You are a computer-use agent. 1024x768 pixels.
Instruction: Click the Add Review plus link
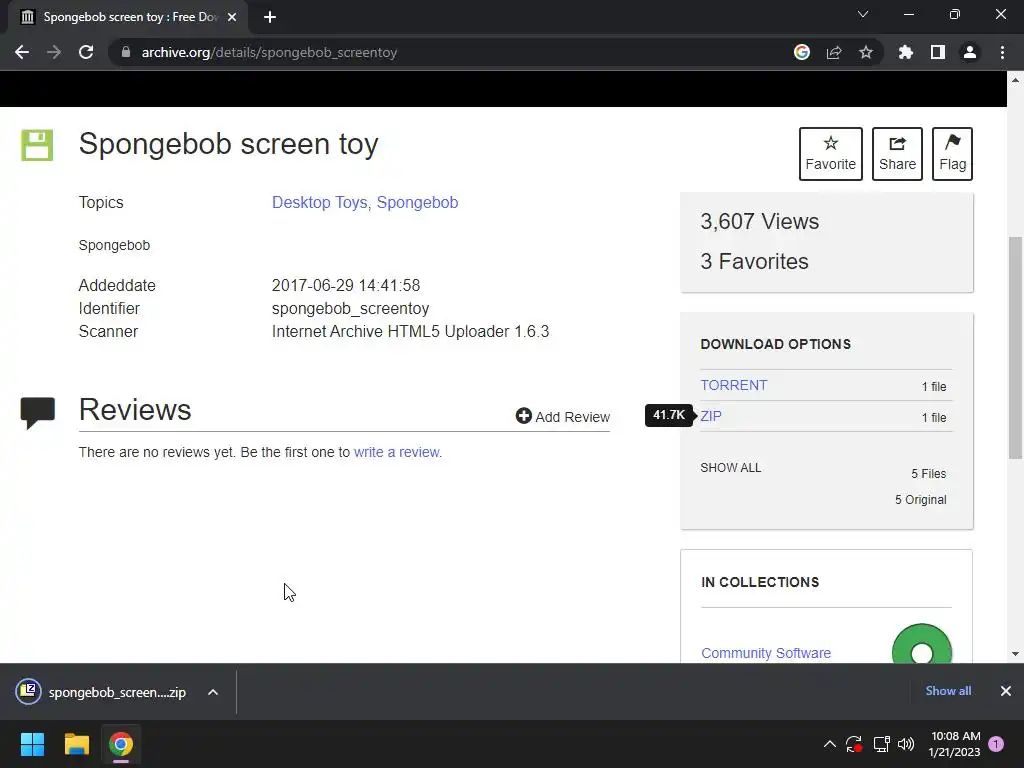coord(563,417)
